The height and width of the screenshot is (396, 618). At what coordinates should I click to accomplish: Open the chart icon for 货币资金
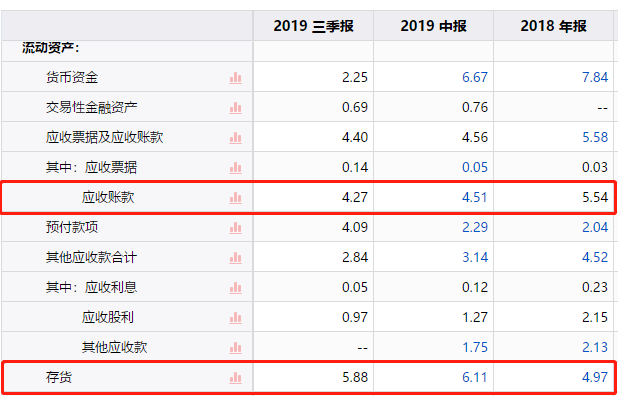coord(235,78)
